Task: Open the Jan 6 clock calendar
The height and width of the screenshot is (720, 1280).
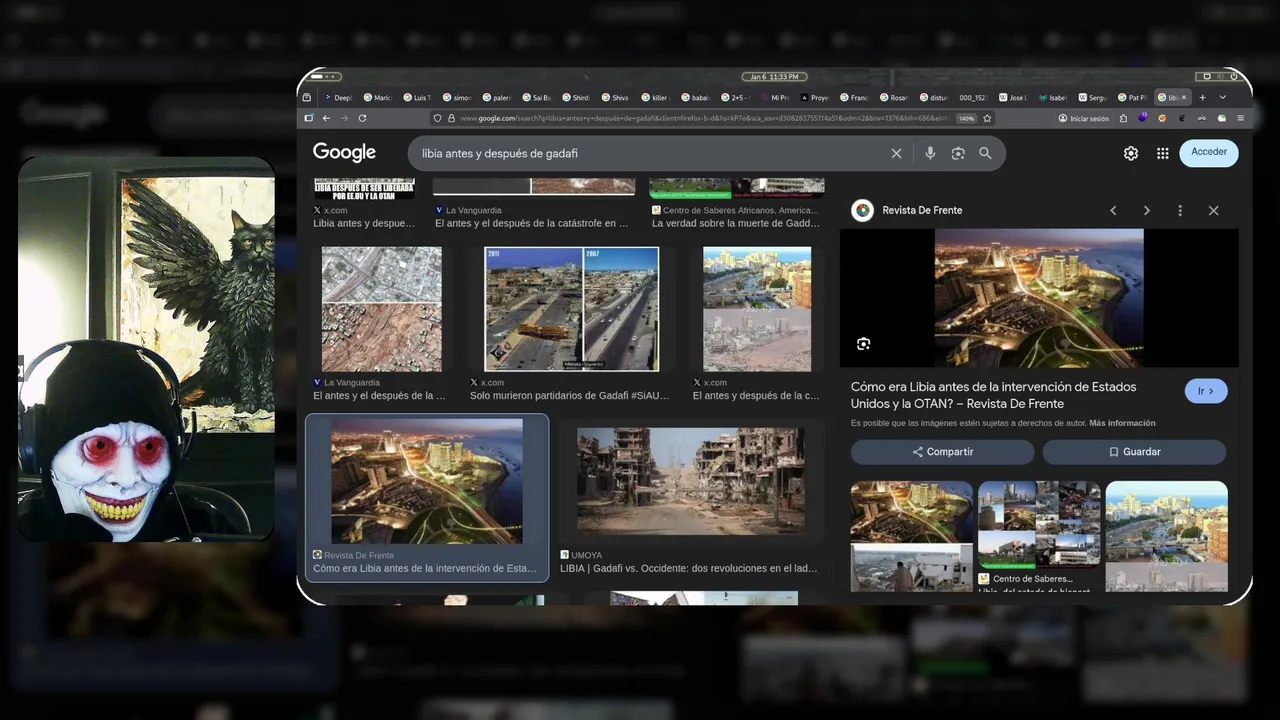Action: point(774,77)
